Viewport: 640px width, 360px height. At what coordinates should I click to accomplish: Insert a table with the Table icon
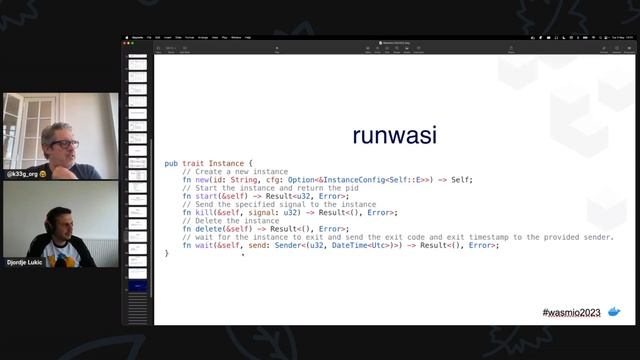pos(368,49)
